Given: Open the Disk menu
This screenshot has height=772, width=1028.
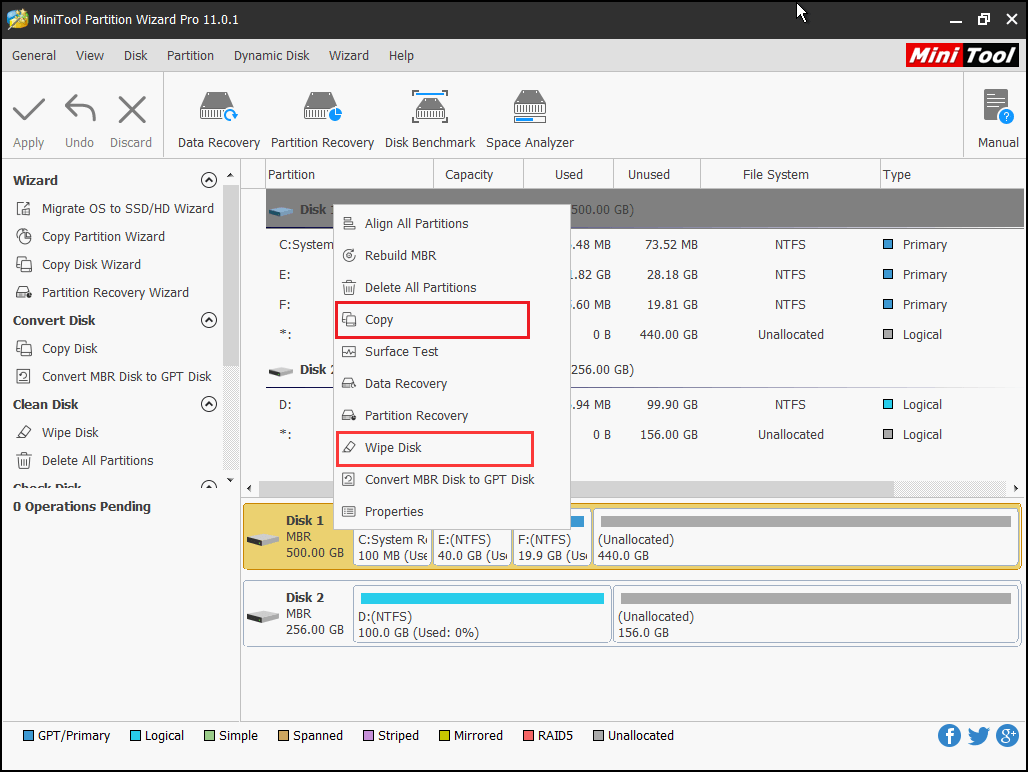Looking at the screenshot, I should [x=136, y=56].
